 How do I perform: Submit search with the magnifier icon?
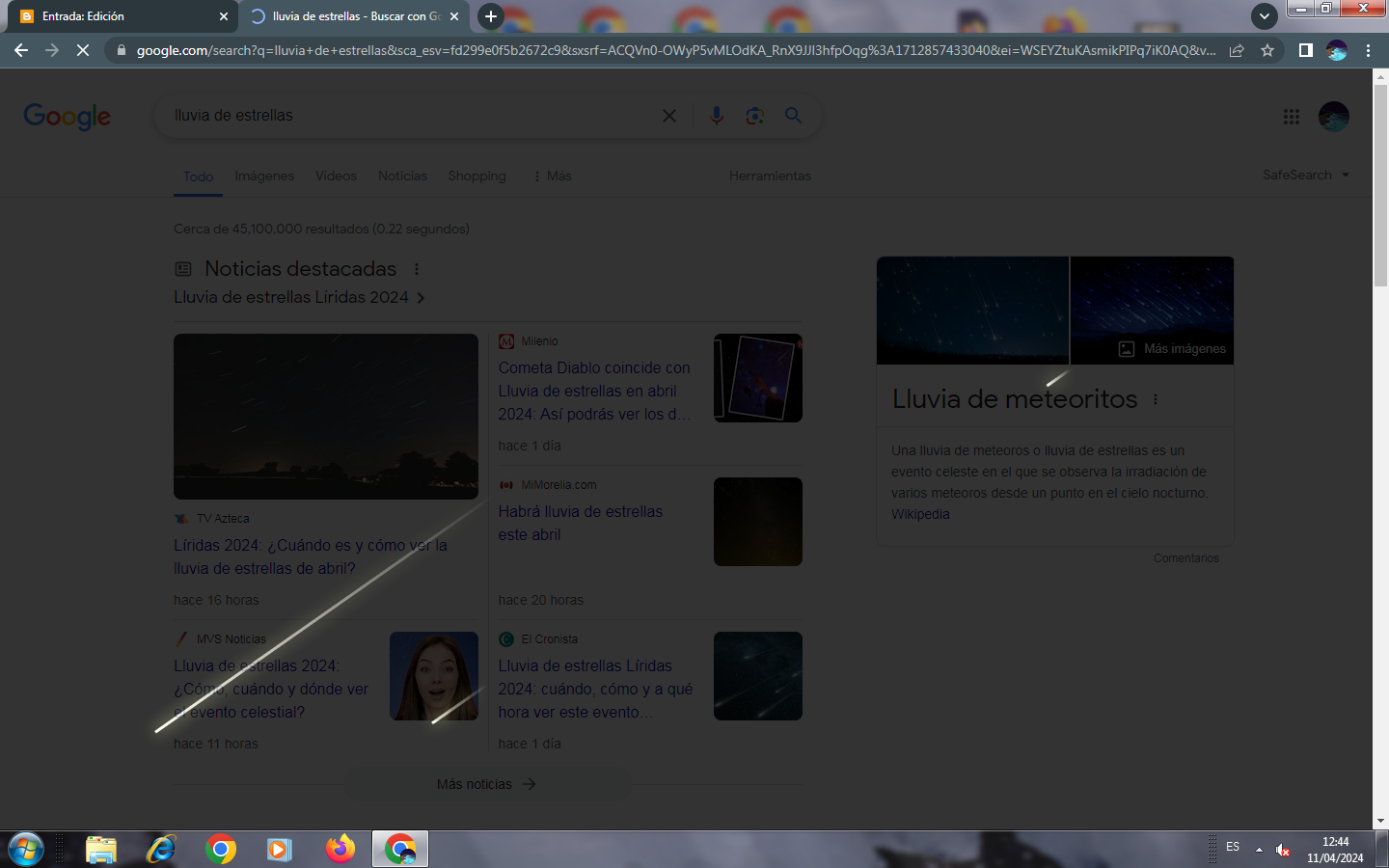point(793,116)
